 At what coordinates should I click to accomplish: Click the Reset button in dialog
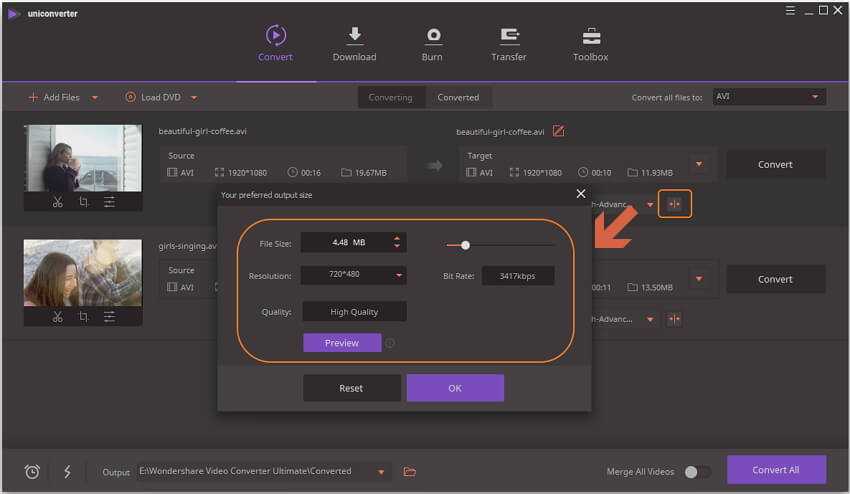point(351,388)
